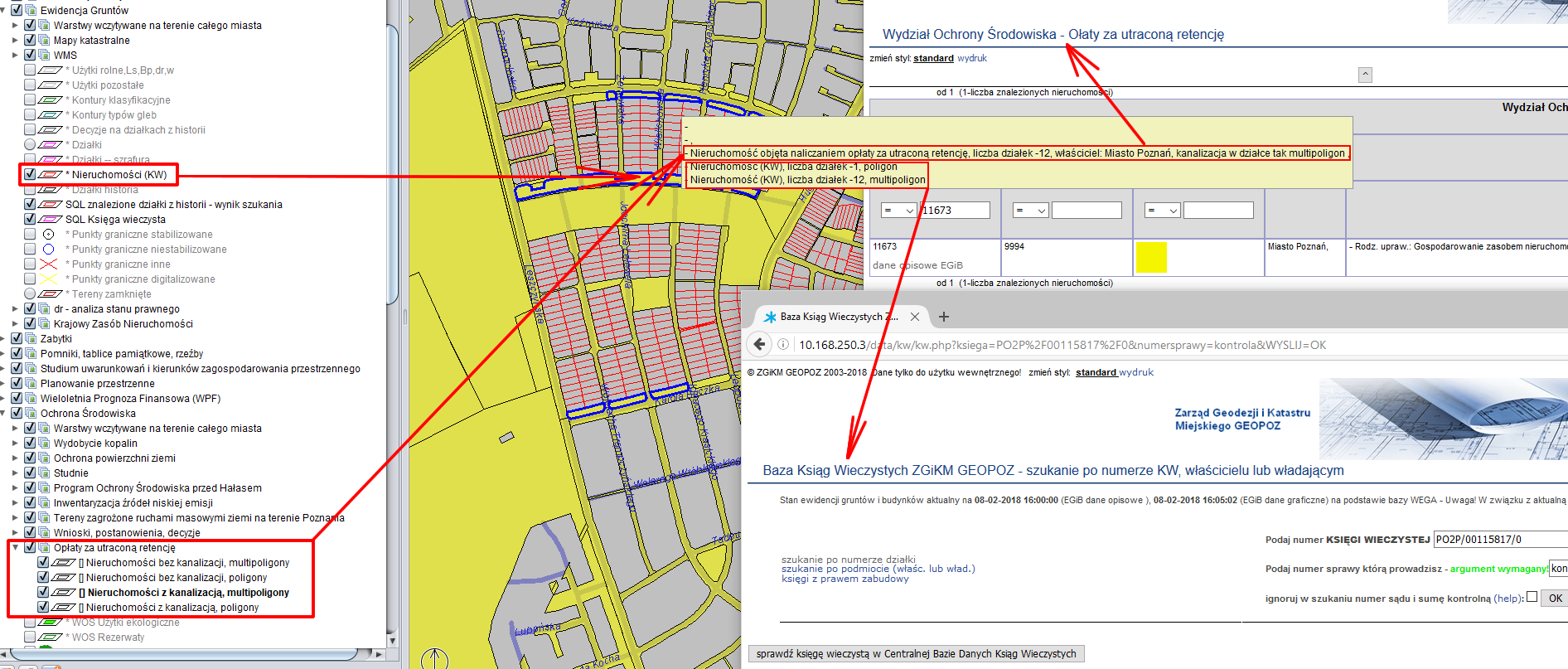Click the red cross icon of Punkty graniczne inne

click(49, 264)
